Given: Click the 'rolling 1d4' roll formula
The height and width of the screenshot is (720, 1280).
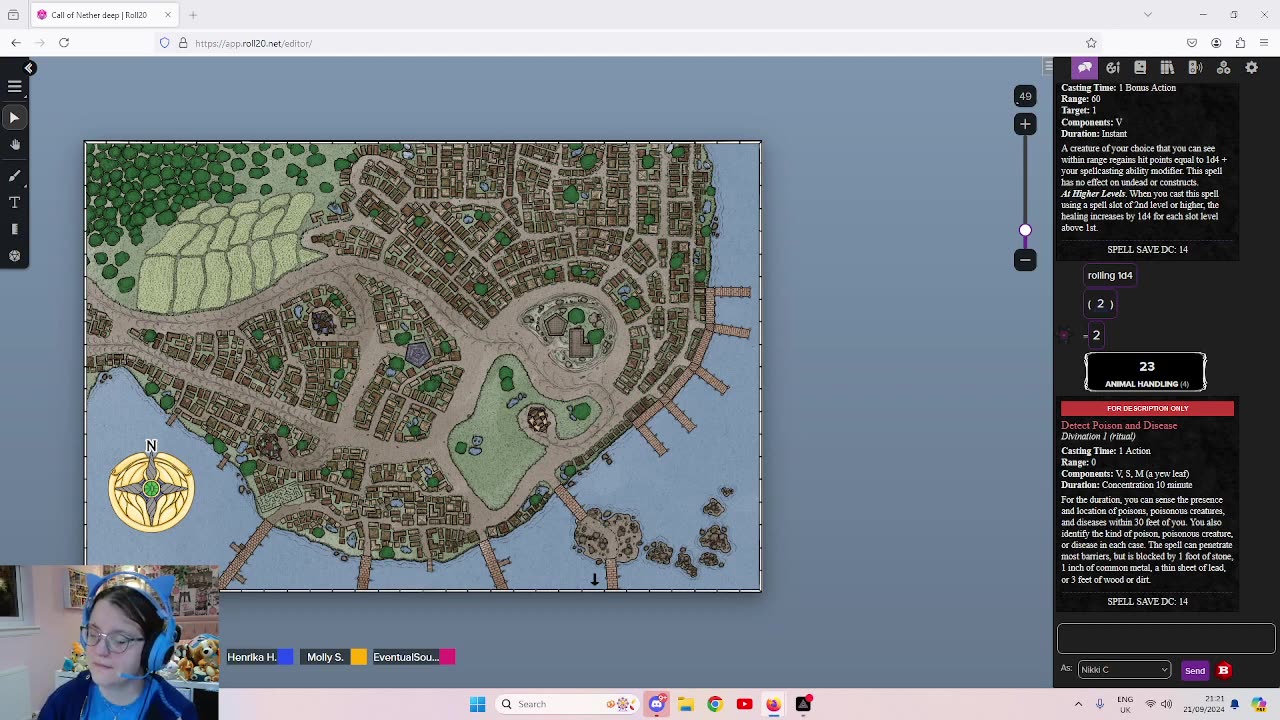Looking at the screenshot, I should [x=1110, y=276].
